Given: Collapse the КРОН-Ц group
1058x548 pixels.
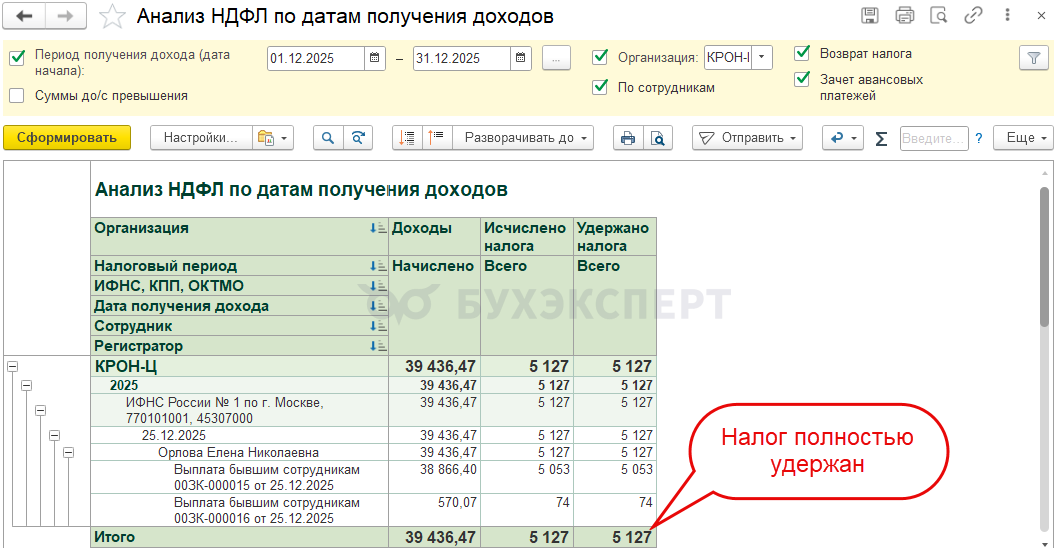Looking at the screenshot, I should [x=11, y=366].
